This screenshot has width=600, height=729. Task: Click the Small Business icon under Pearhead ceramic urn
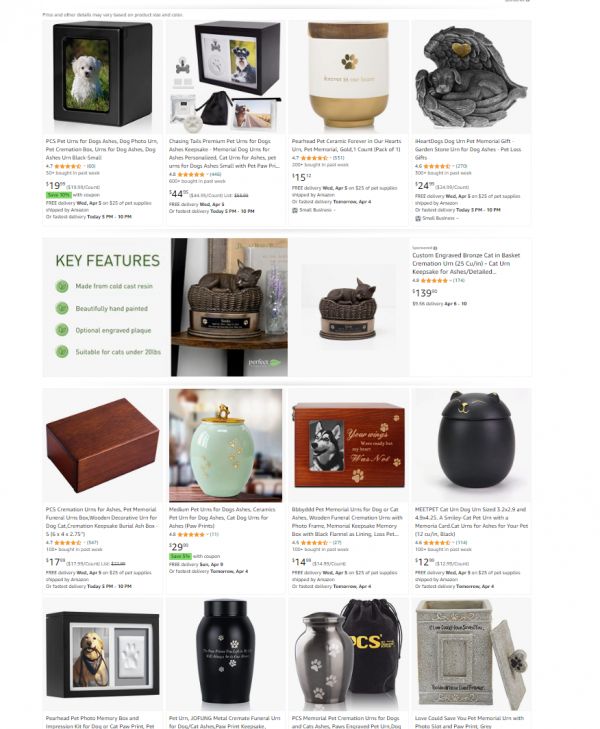pos(295,210)
